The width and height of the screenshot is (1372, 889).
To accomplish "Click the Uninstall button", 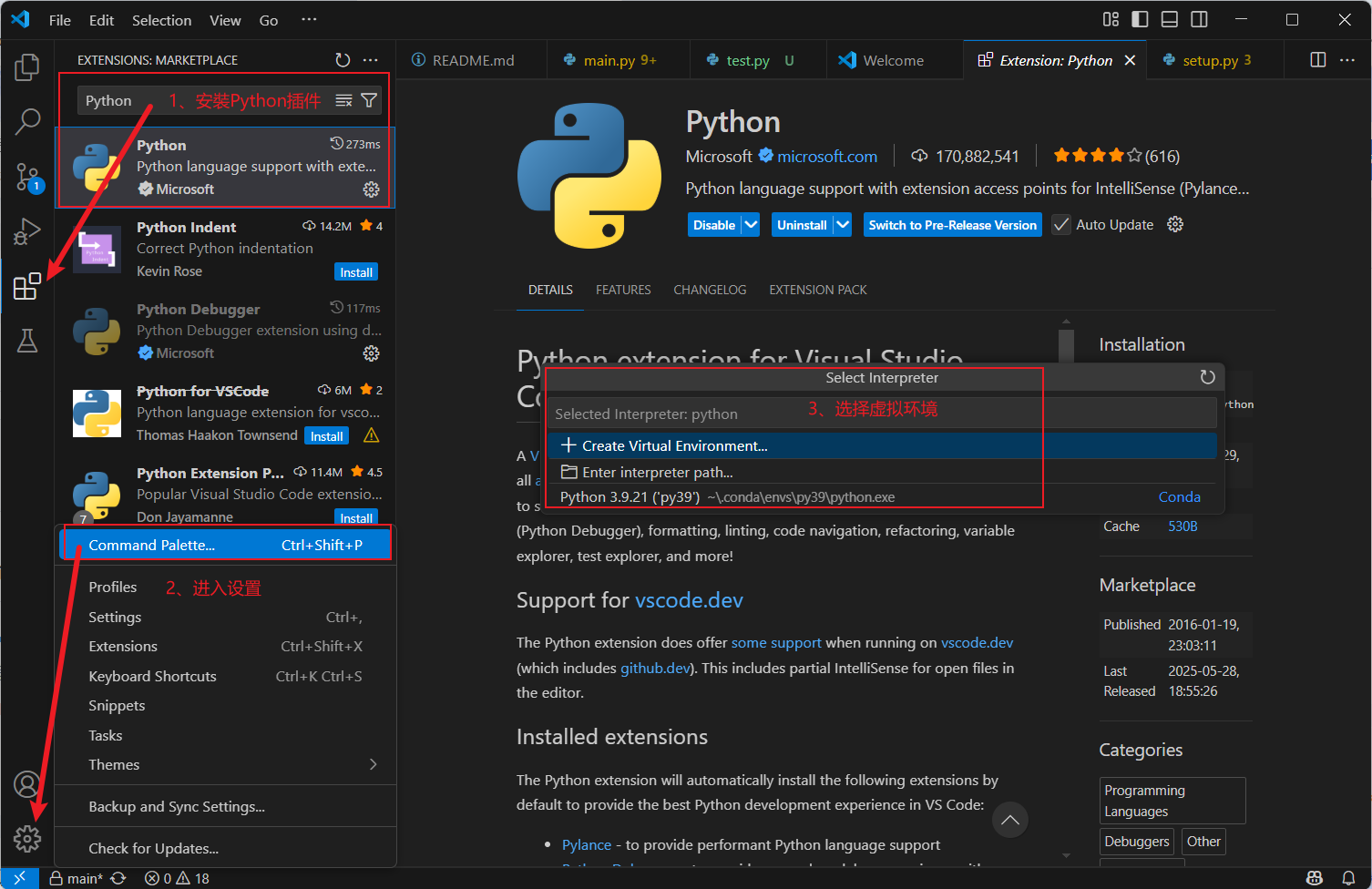I will click(802, 225).
